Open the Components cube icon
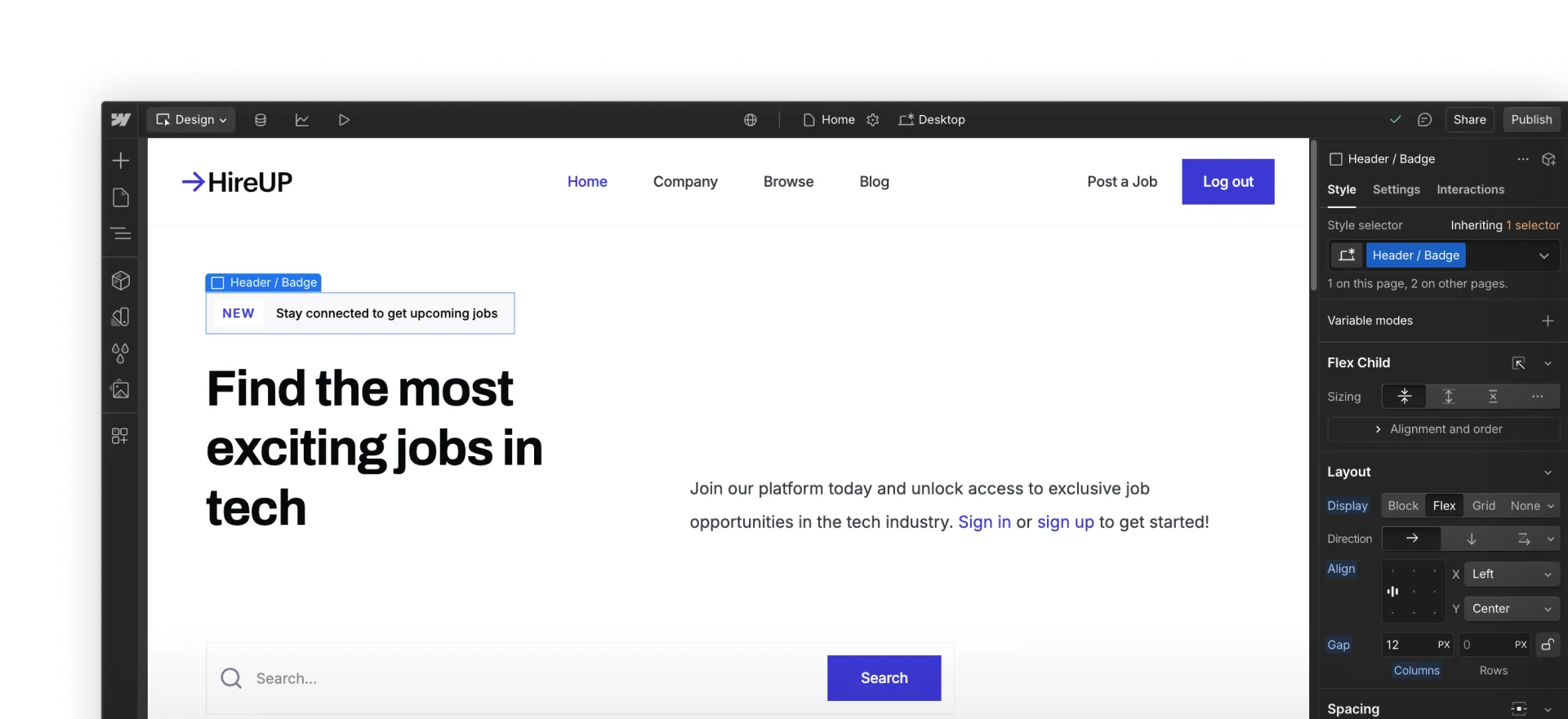This screenshot has width=1568, height=719. tap(121, 281)
